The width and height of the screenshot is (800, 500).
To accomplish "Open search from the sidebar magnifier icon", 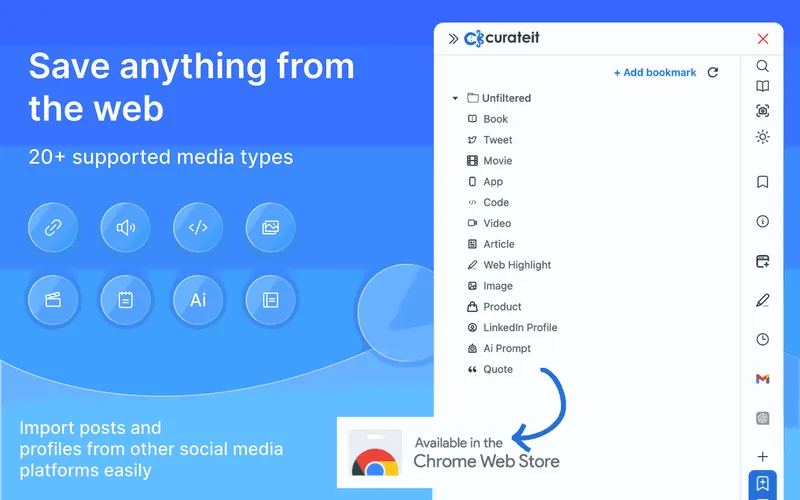I will coord(762,66).
